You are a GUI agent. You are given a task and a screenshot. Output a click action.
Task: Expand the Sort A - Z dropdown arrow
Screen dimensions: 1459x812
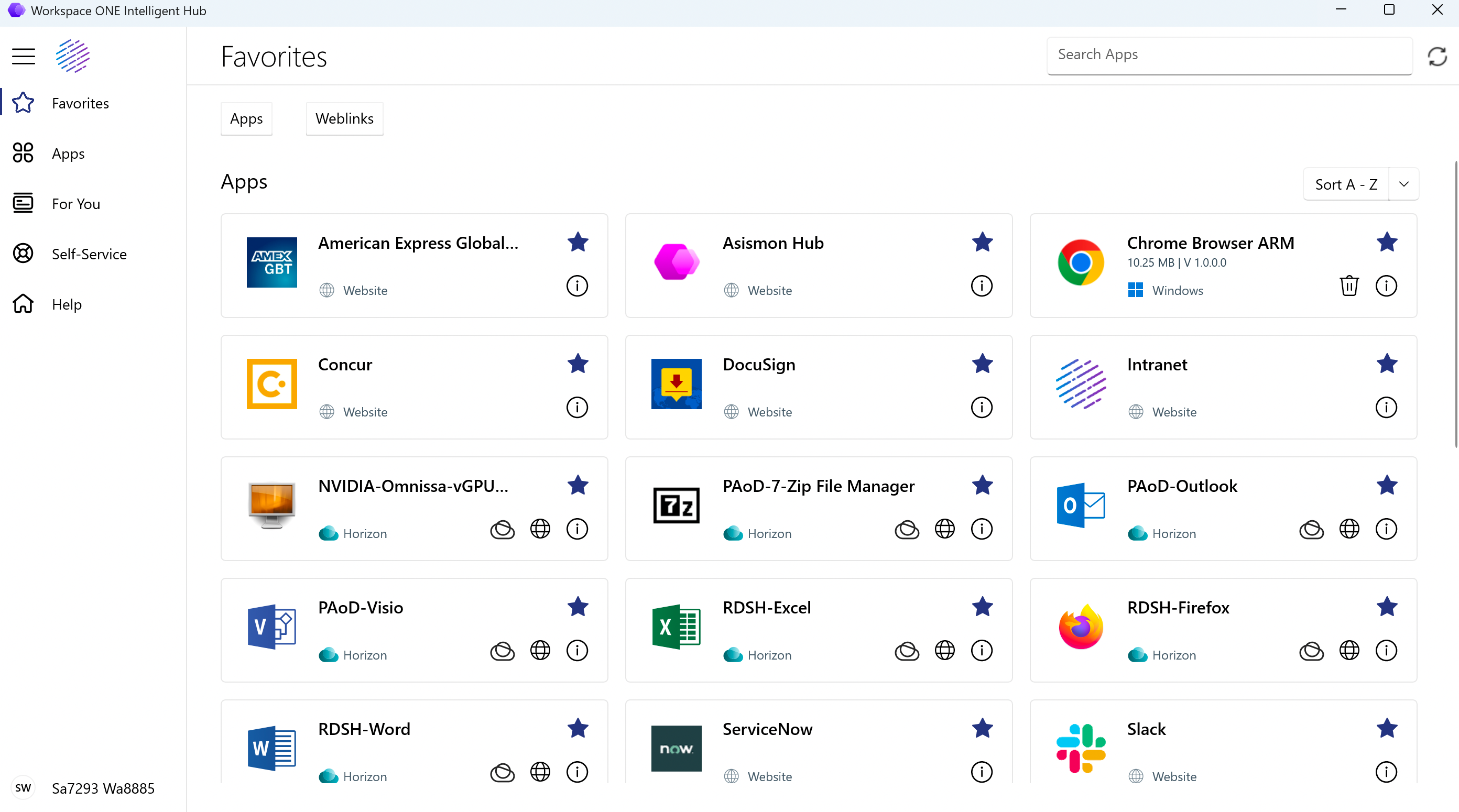point(1403,184)
